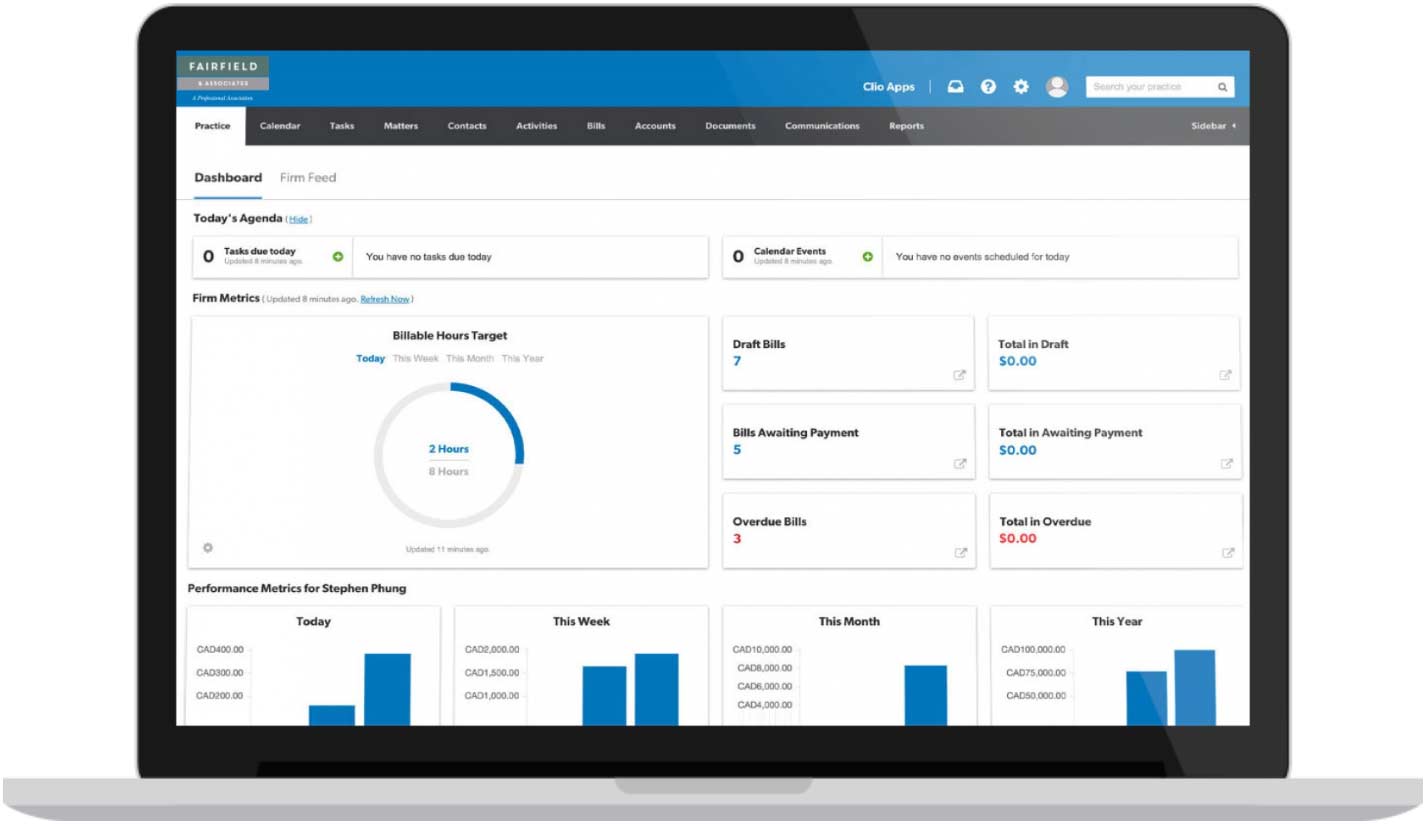The height and width of the screenshot is (824, 1426).
Task: Open the Tasks tab
Action: [x=342, y=126]
